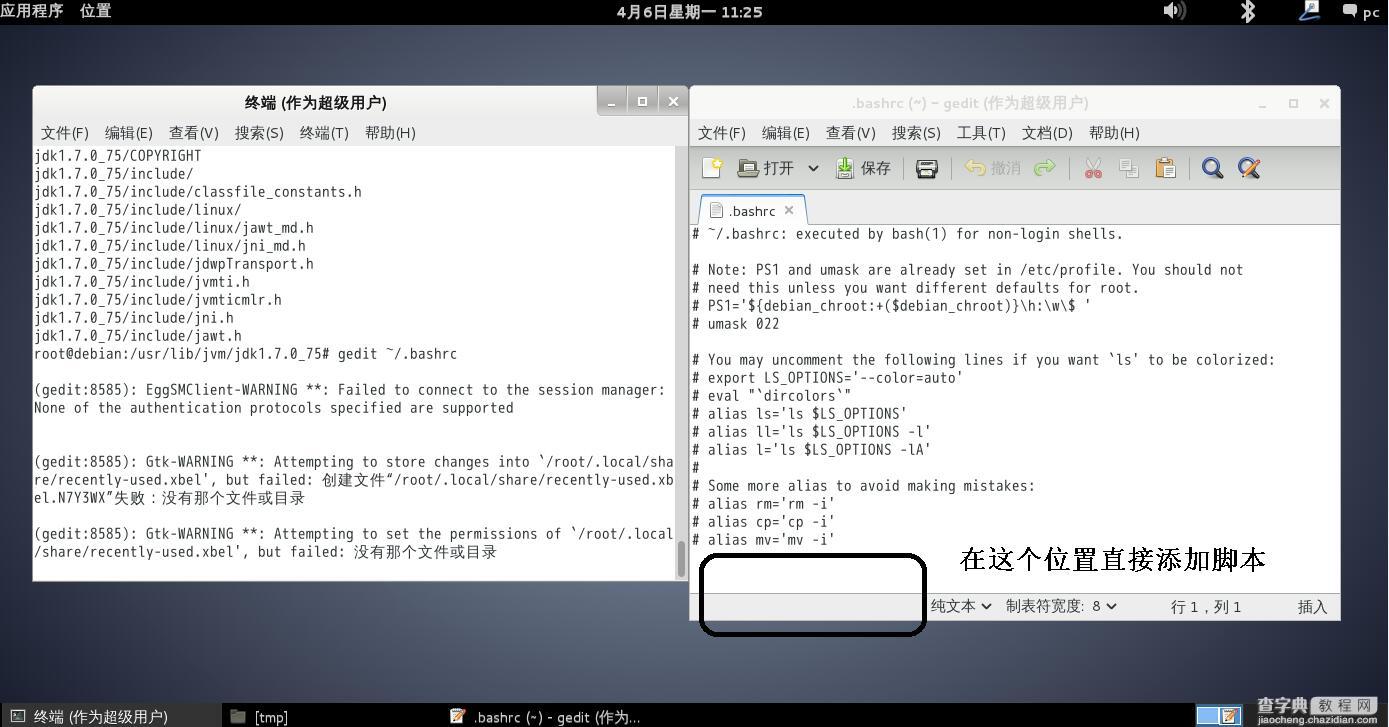
Task: Click the network connection icon in top panel
Action: [1309, 11]
